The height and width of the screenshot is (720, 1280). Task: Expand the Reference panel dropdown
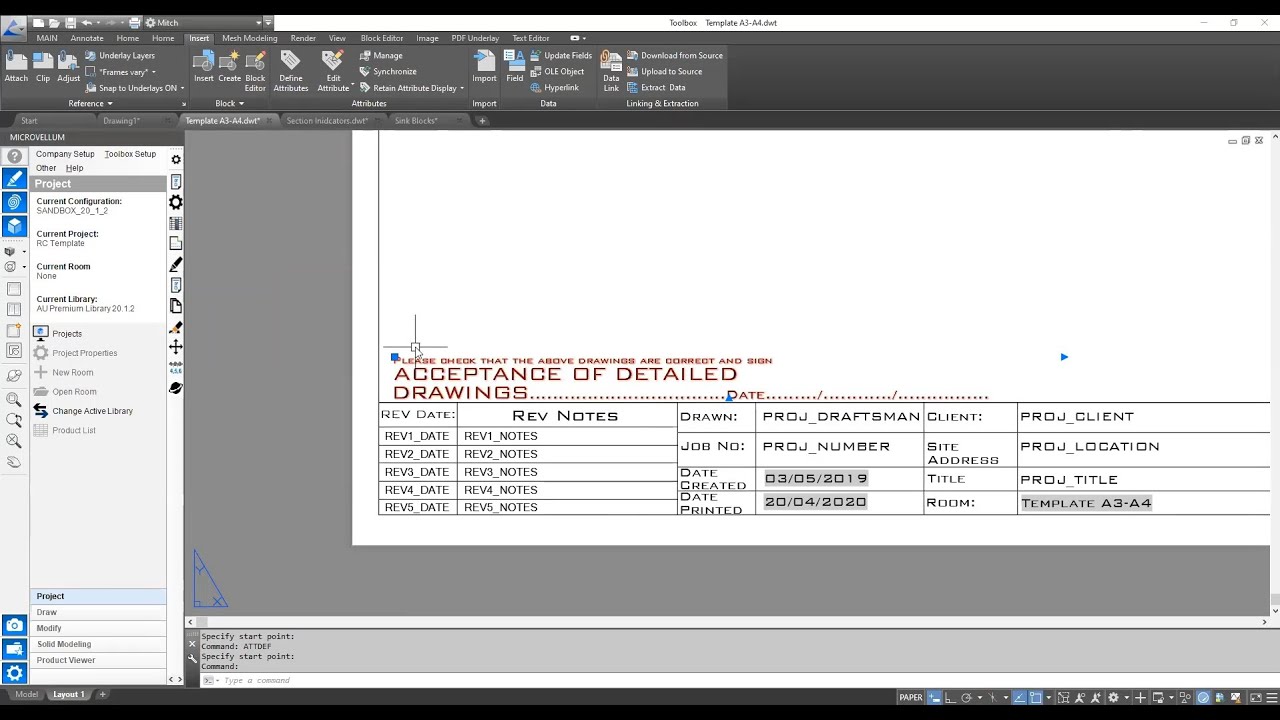click(x=90, y=103)
